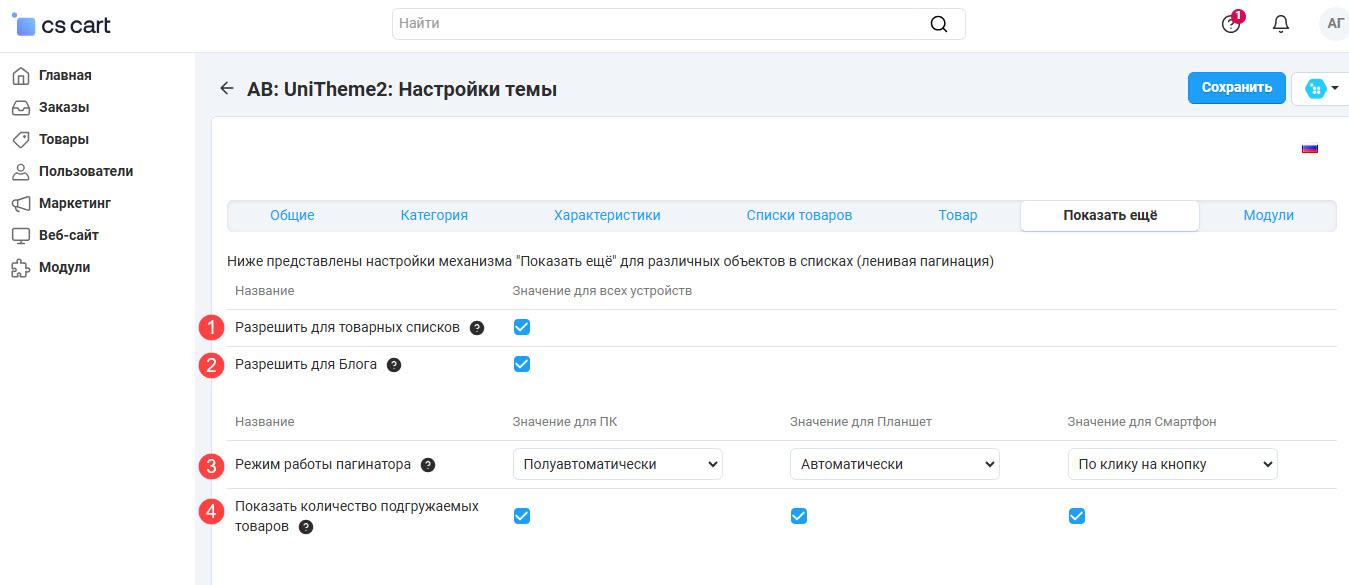Viewport: 1349px width, 585px height.
Task: Toggle smartphone checkbox for подгружаемых товаров count
Action: pos(1076,516)
